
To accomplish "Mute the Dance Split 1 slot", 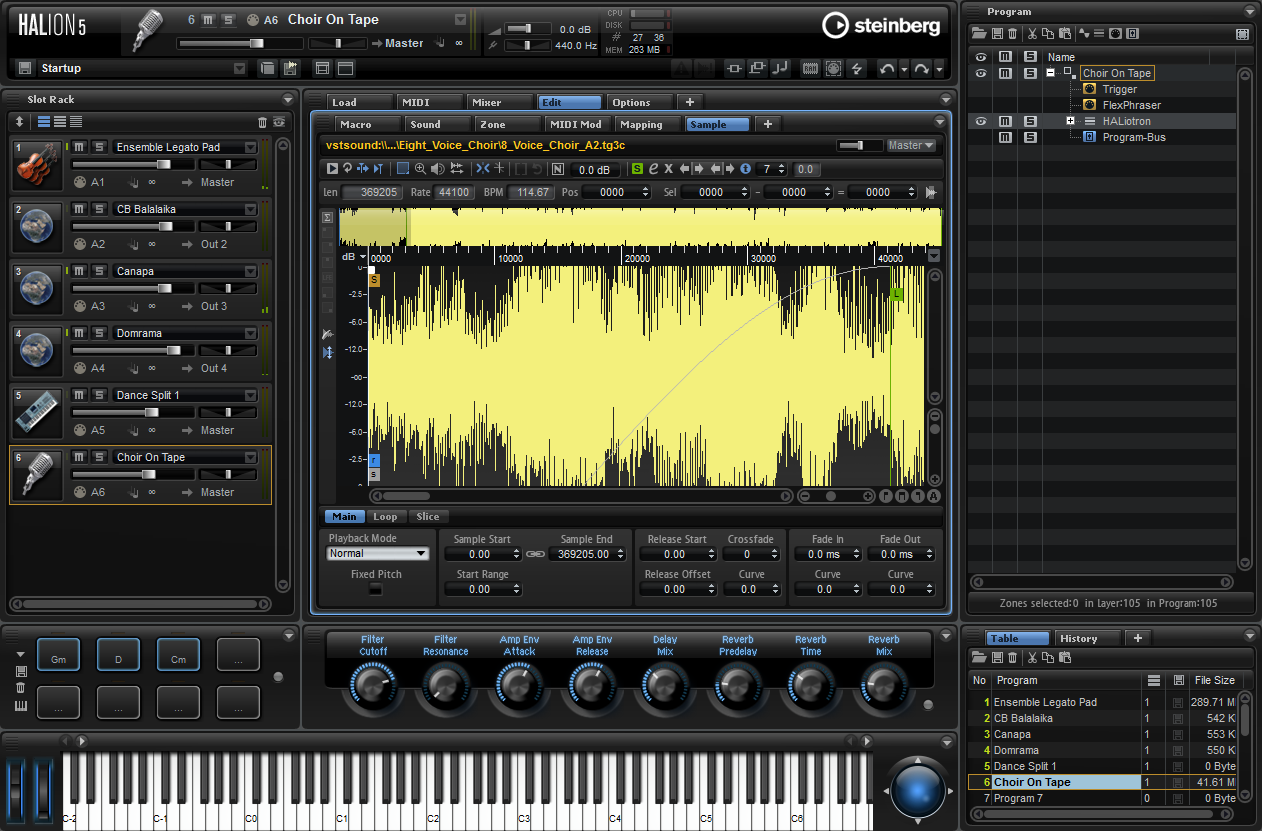I will 80,395.
